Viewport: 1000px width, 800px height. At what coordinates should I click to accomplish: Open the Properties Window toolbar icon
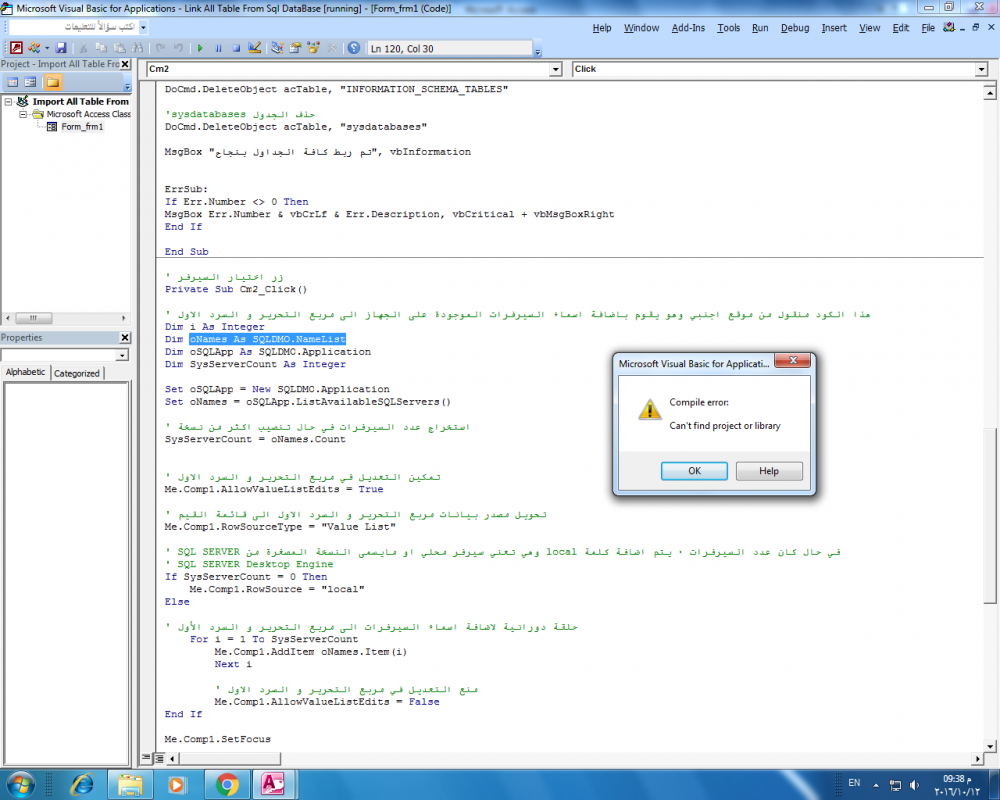(295, 48)
